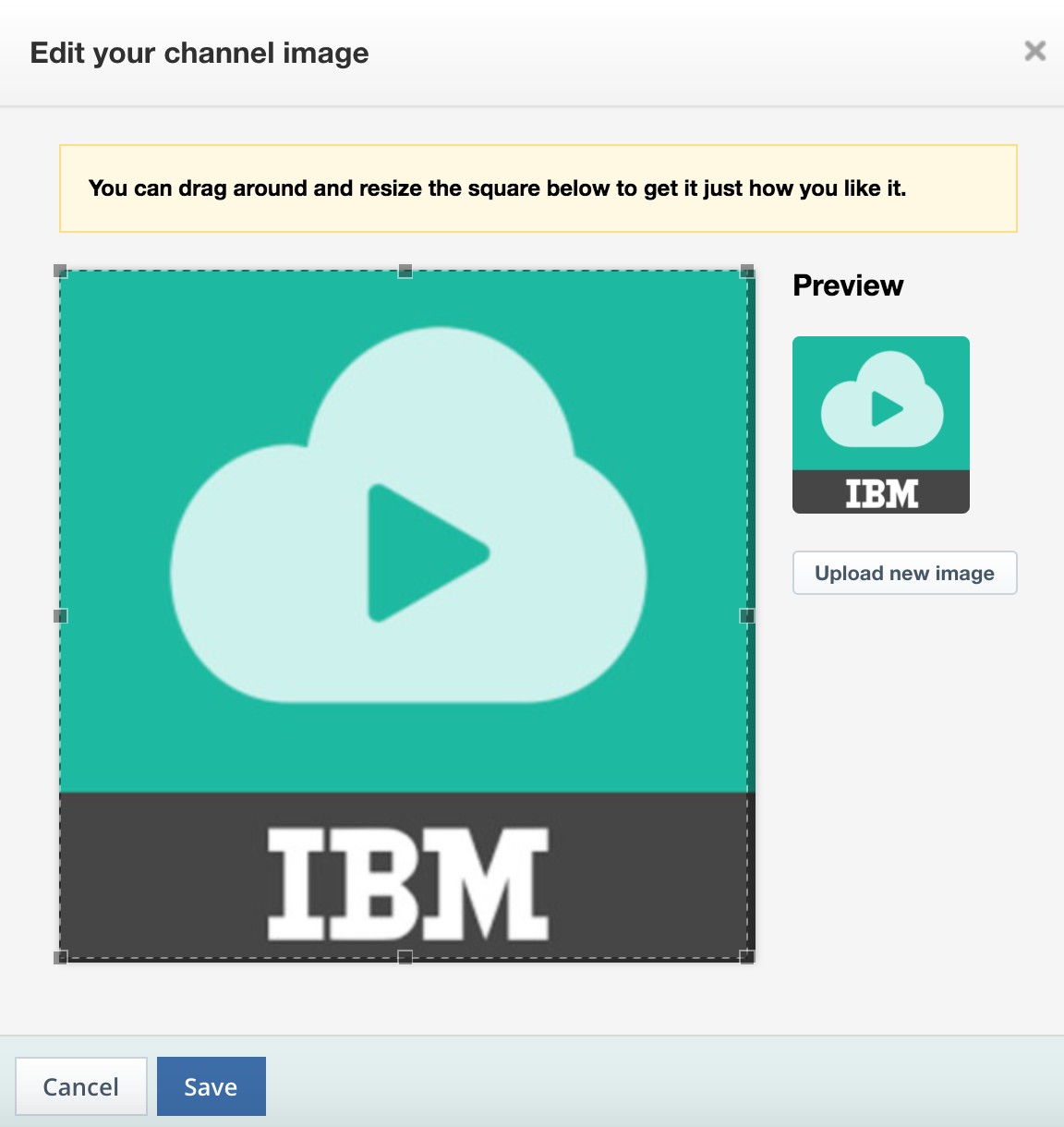1064x1127 pixels.
Task: Click the Cancel button
Action: pyautogui.click(x=81, y=1086)
